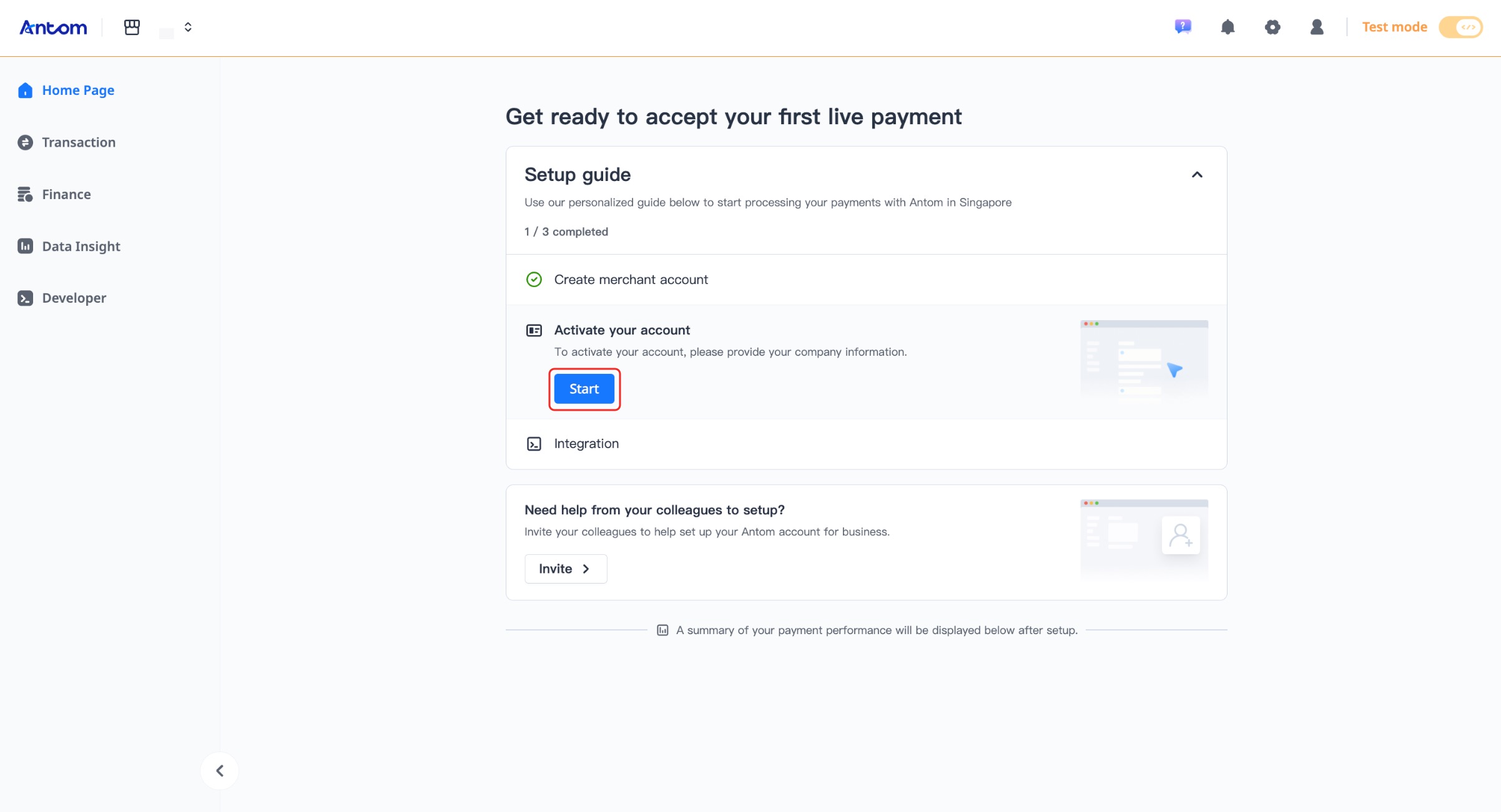Open the merchant store icon in header
This screenshot has width=1501, height=812.
pos(132,27)
